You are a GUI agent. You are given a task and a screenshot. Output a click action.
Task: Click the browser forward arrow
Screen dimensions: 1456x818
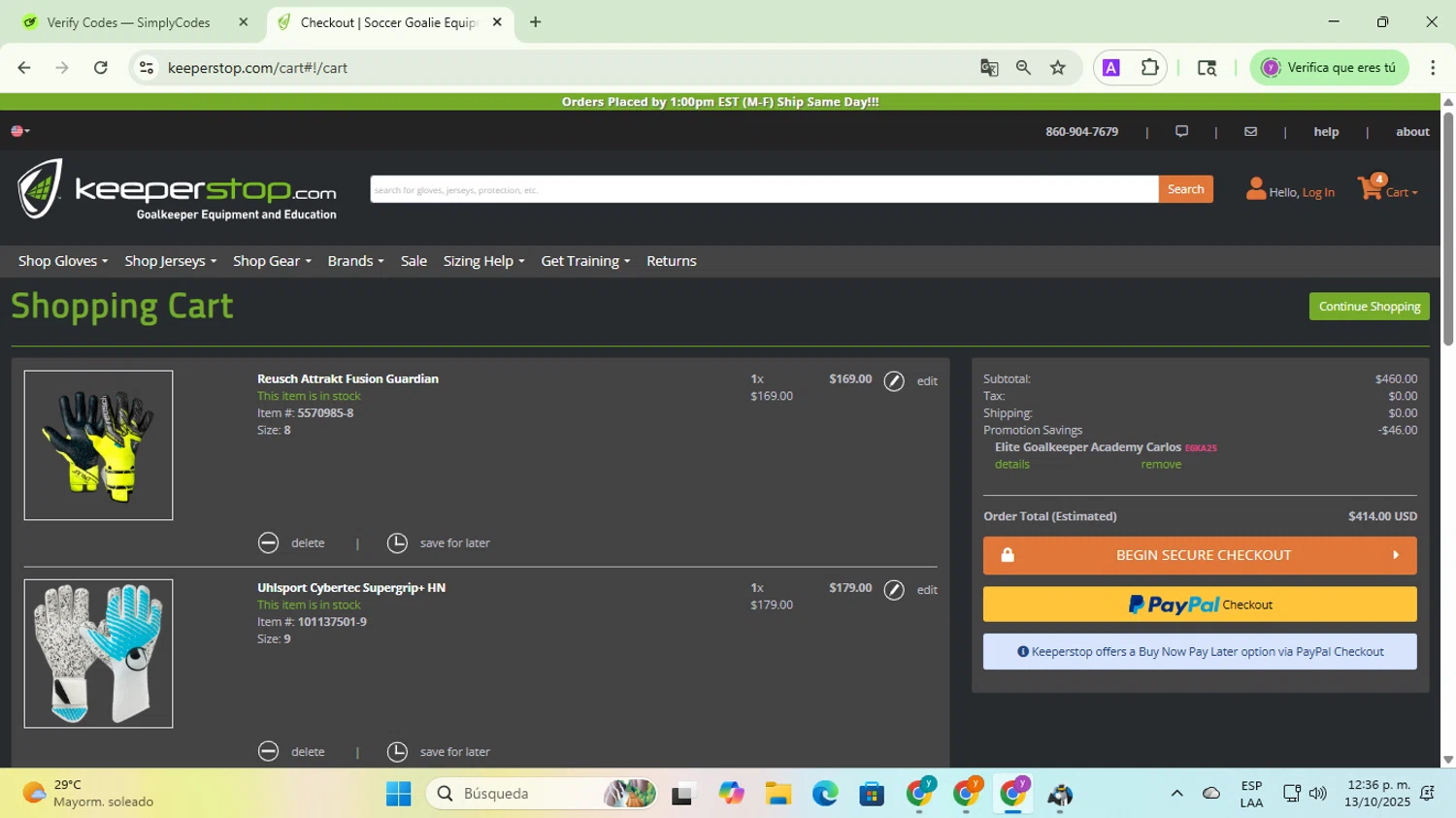point(62,68)
